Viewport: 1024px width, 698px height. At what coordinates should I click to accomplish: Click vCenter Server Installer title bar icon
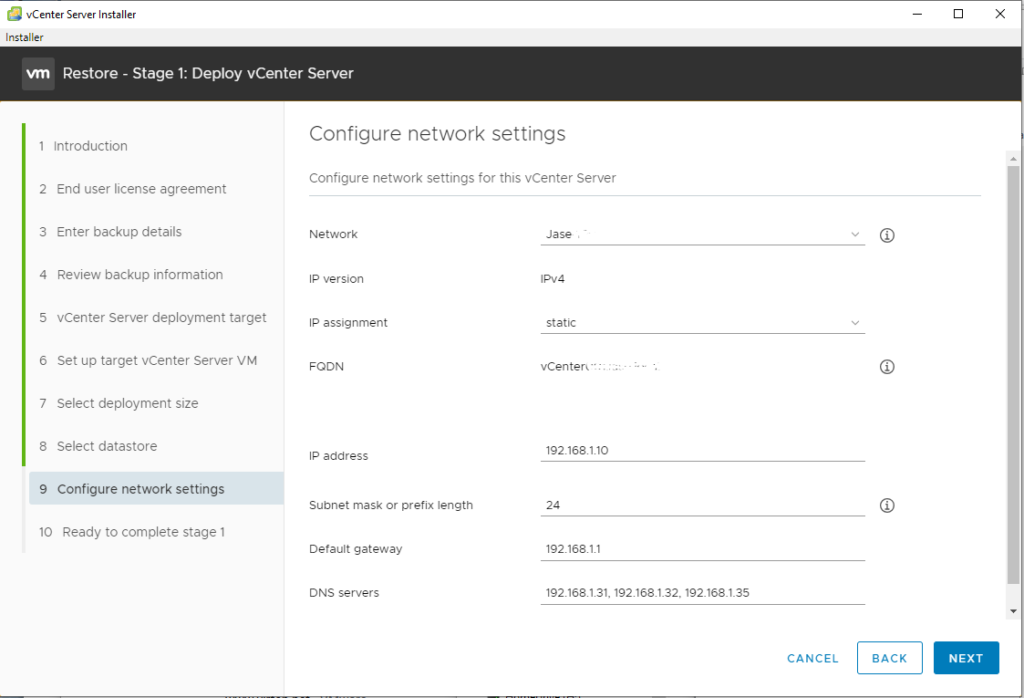14,14
